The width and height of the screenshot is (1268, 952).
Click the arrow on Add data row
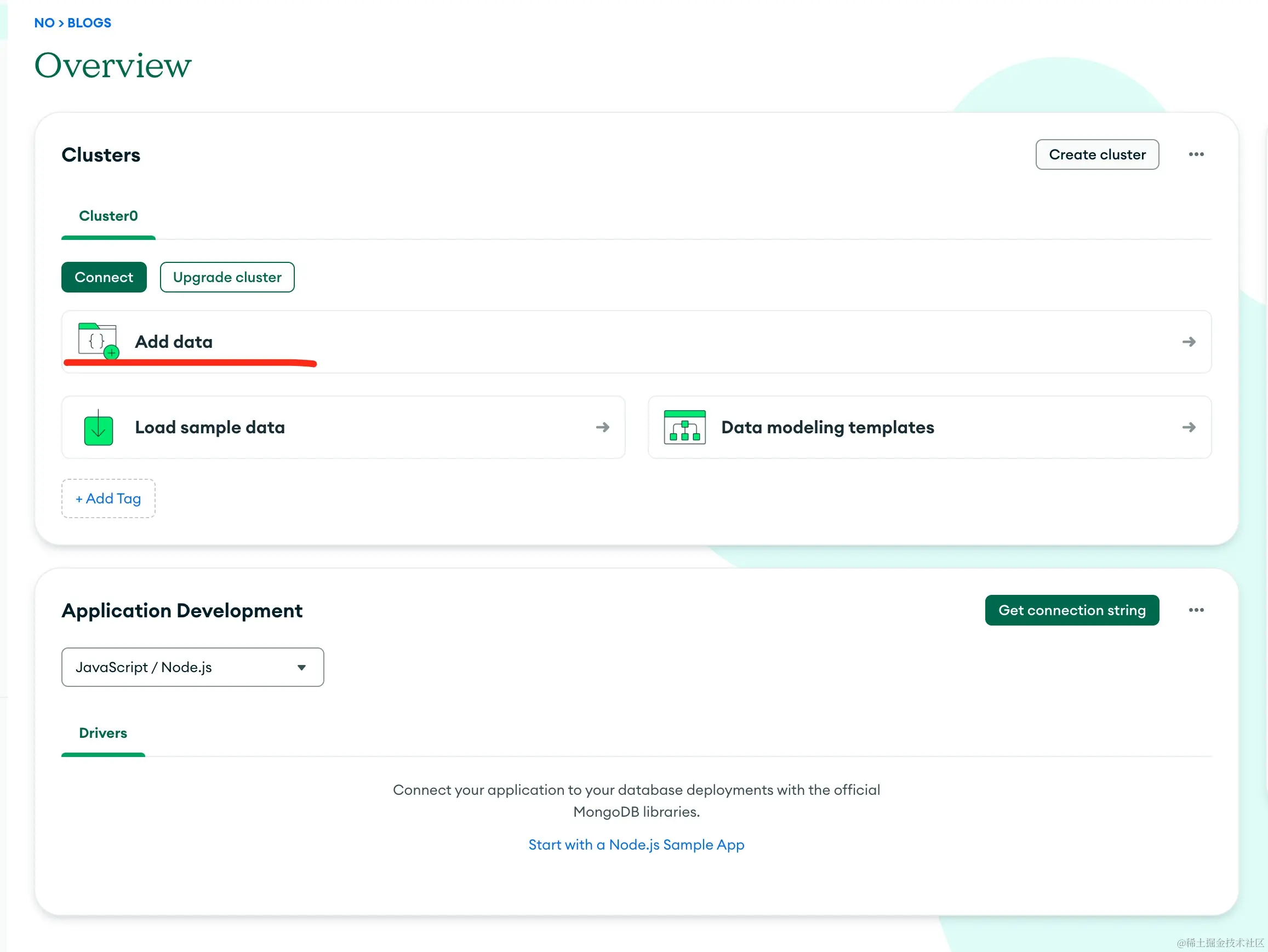pos(1189,342)
